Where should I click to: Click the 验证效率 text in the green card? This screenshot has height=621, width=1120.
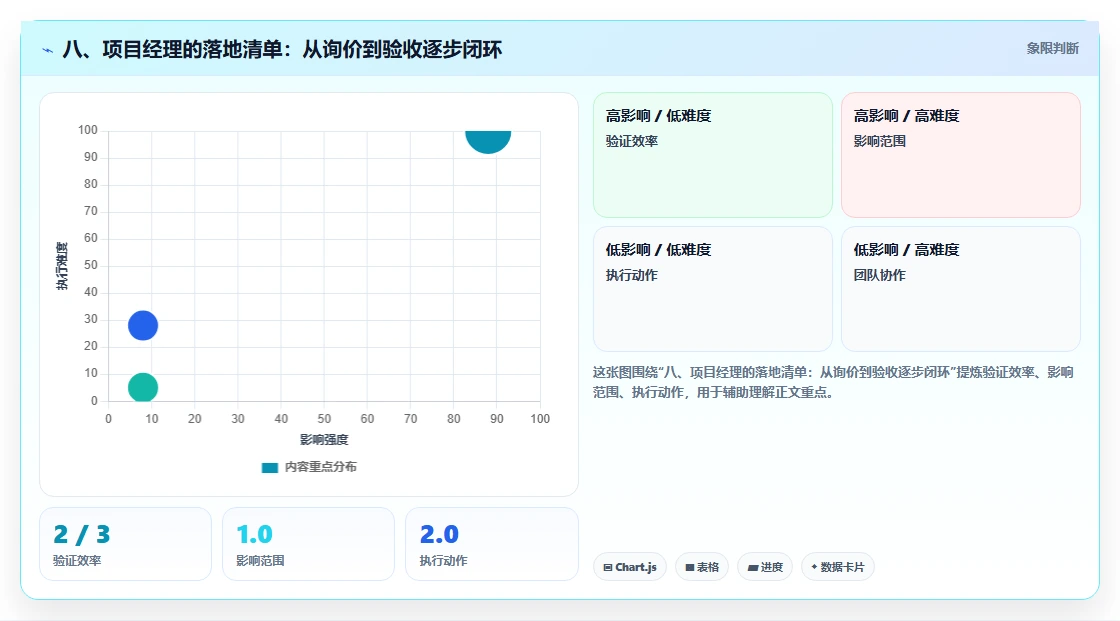[x=632, y=141]
